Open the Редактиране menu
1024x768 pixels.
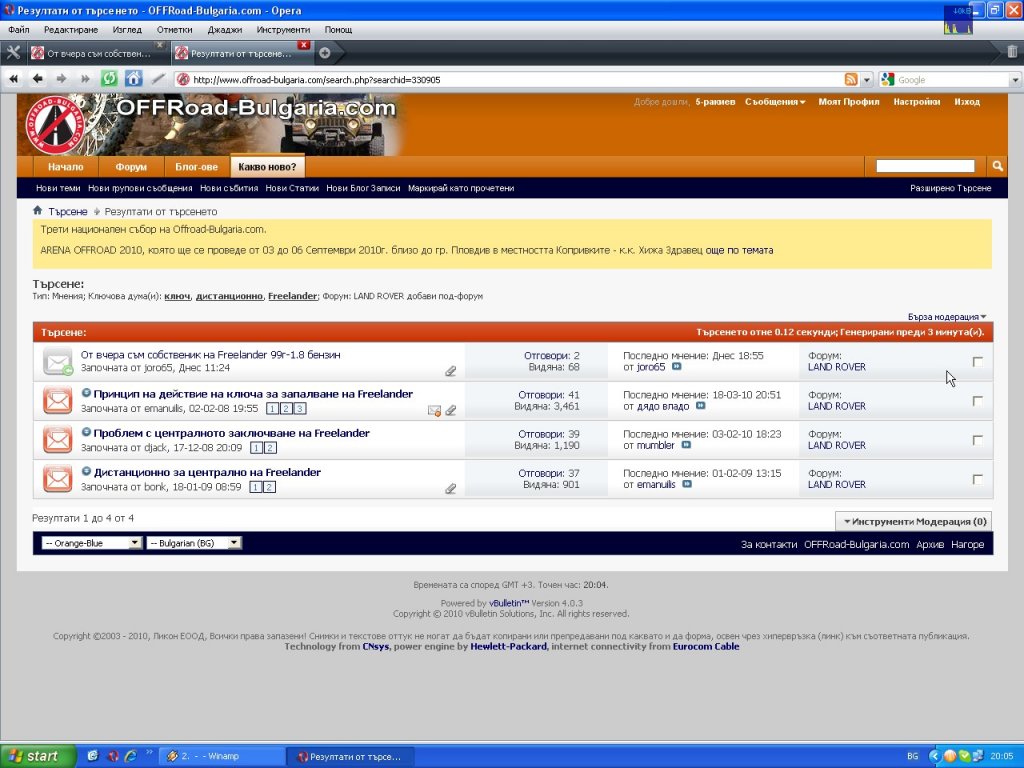tap(71, 29)
